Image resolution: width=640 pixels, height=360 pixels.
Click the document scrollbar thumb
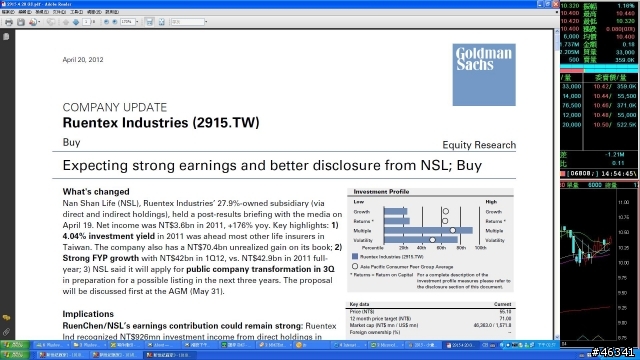pyautogui.click(x=557, y=43)
